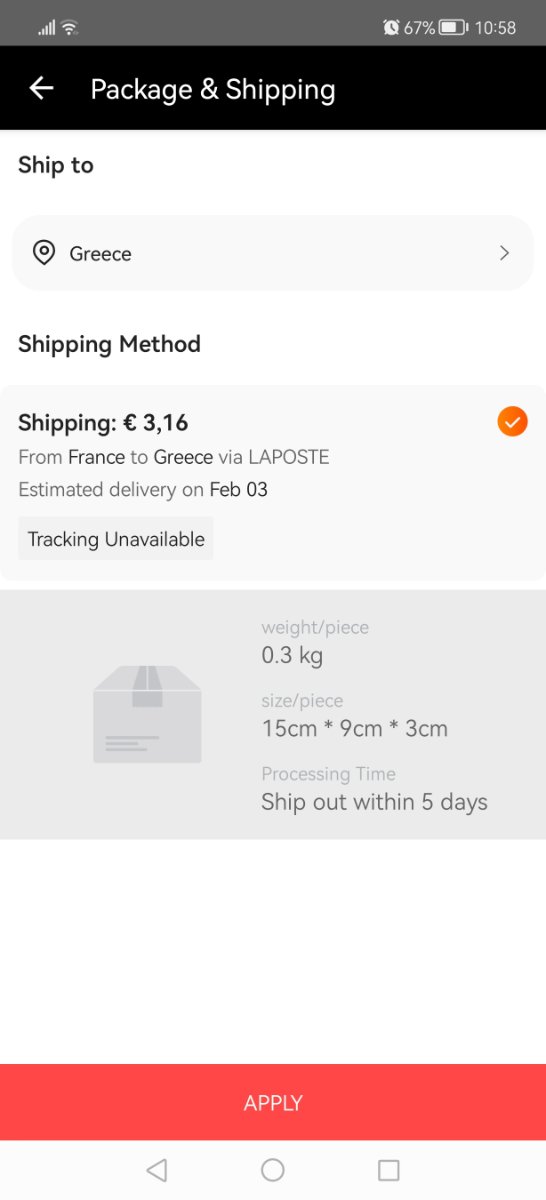Tap the Shipping Method heading
Image resolution: width=546 pixels, height=1200 pixels.
coord(109,344)
